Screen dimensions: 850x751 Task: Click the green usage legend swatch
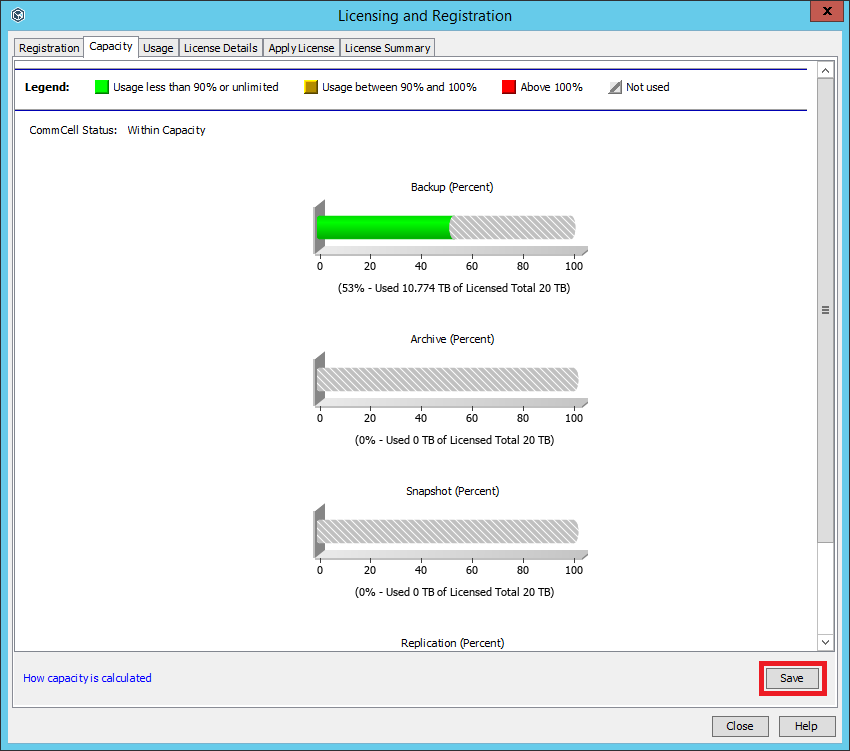click(x=101, y=87)
